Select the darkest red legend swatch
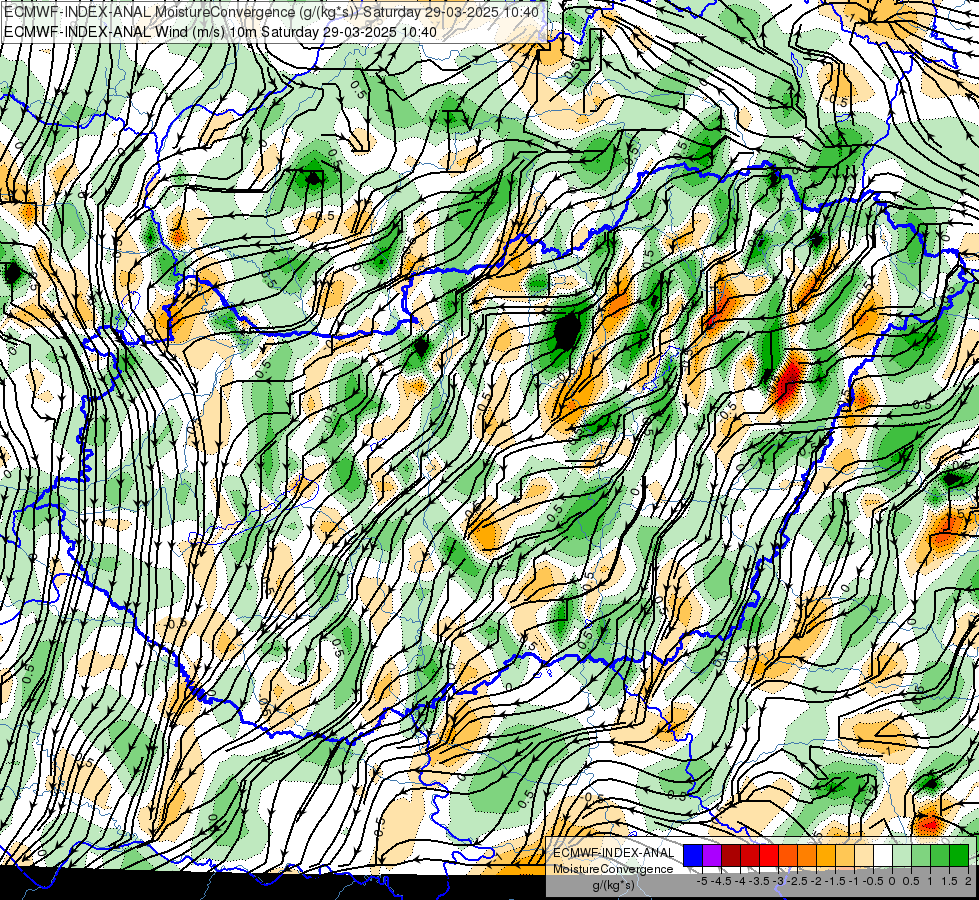This screenshot has width=979, height=900. coord(731,855)
